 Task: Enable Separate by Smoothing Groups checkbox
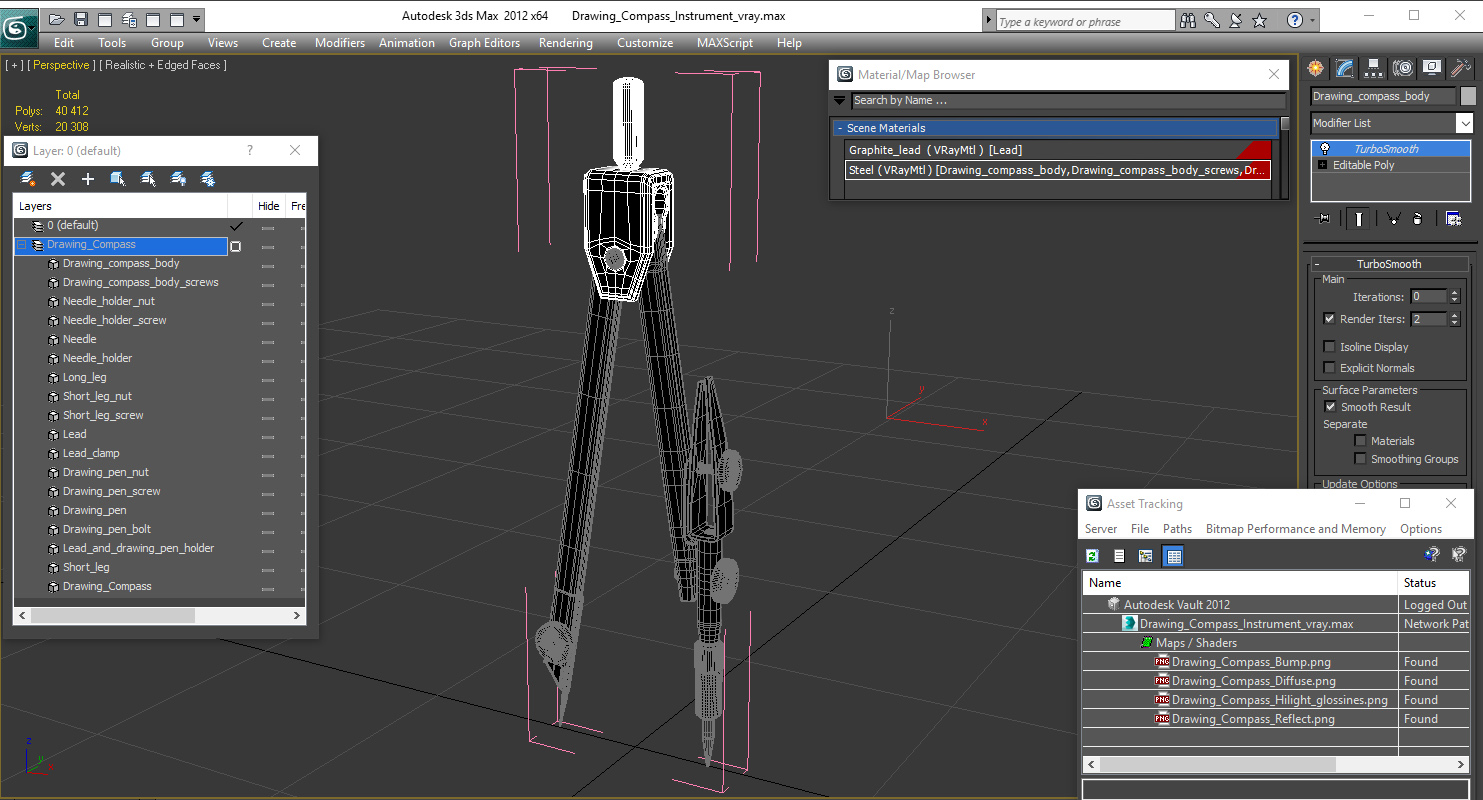tap(1360, 459)
